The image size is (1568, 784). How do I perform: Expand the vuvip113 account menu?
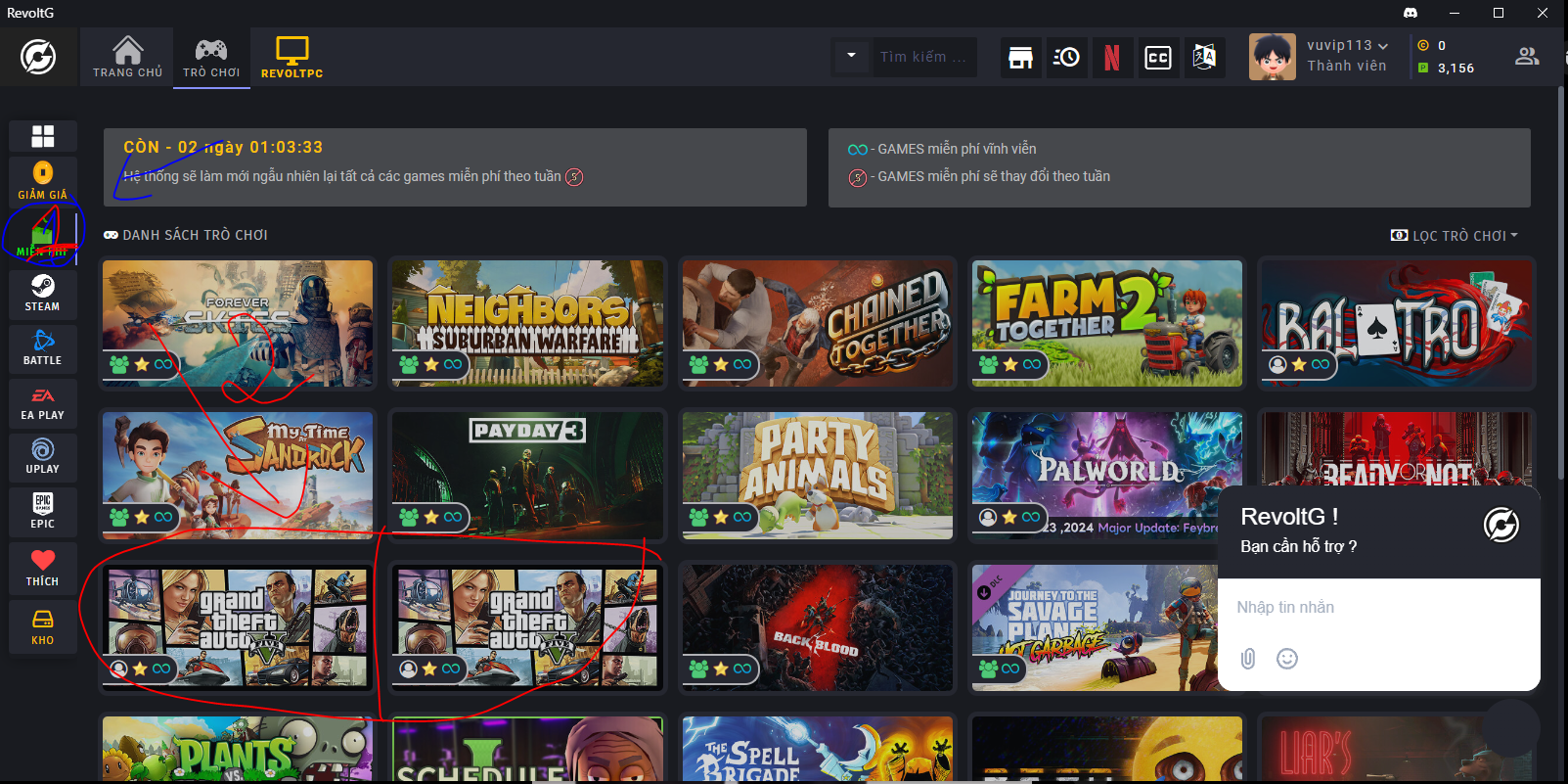[1347, 46]
